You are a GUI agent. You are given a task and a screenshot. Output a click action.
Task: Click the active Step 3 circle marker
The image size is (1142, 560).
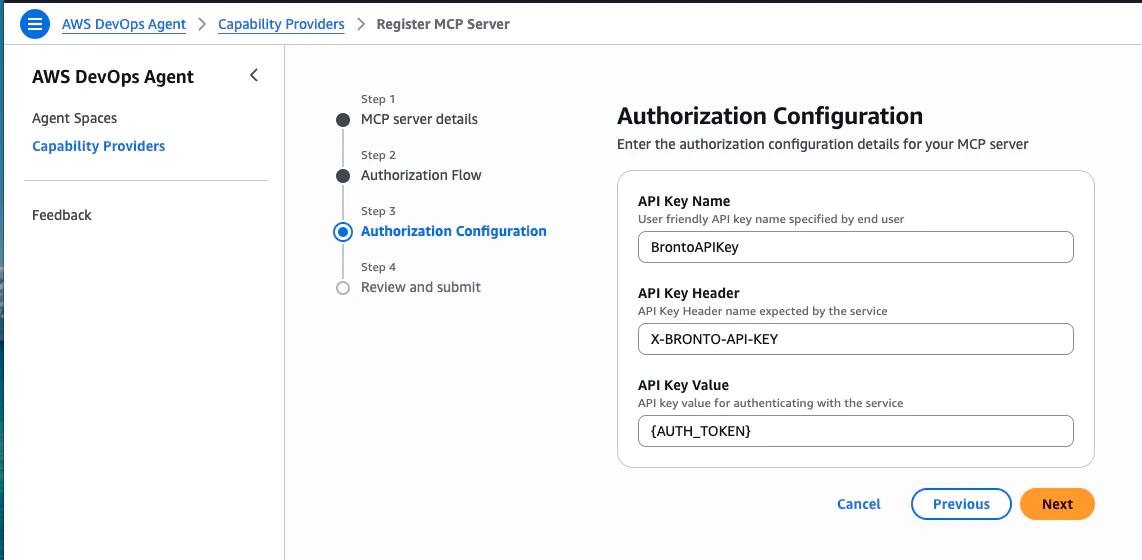pyautogui.click(x=343, y=232)
